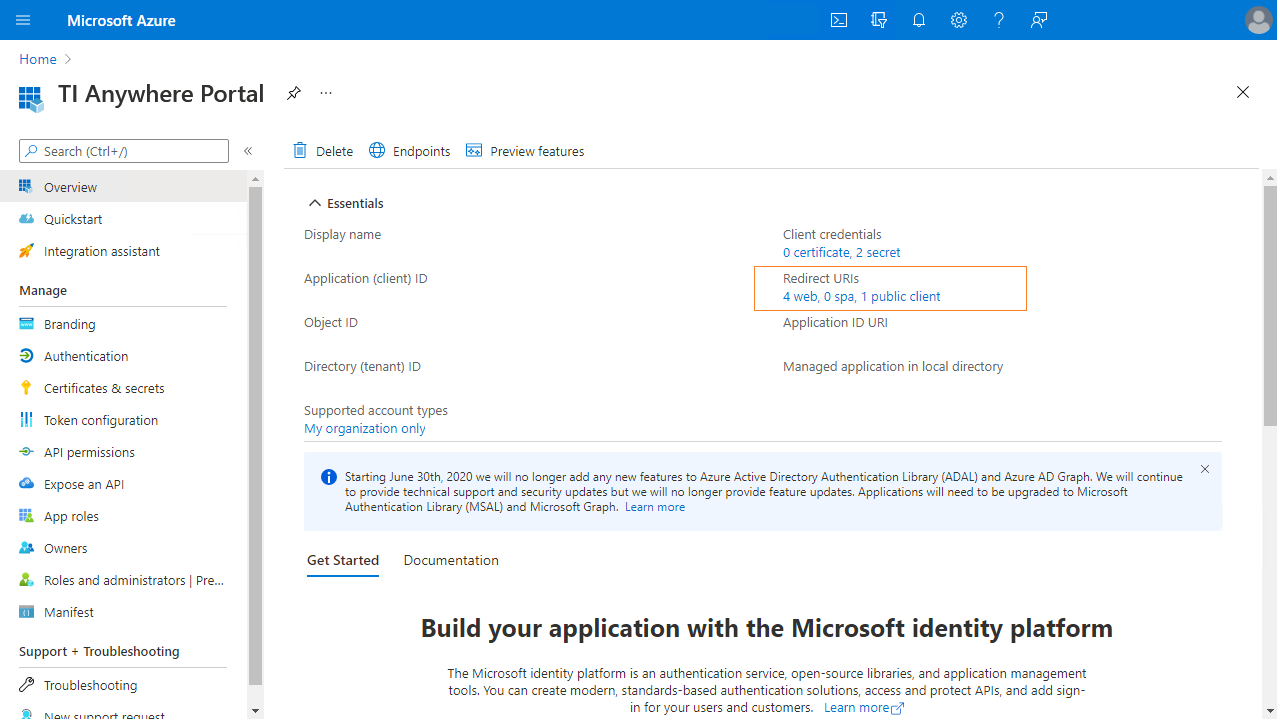
Task: Open the Azure portal hamburger menu
Action: click(23, 20)
